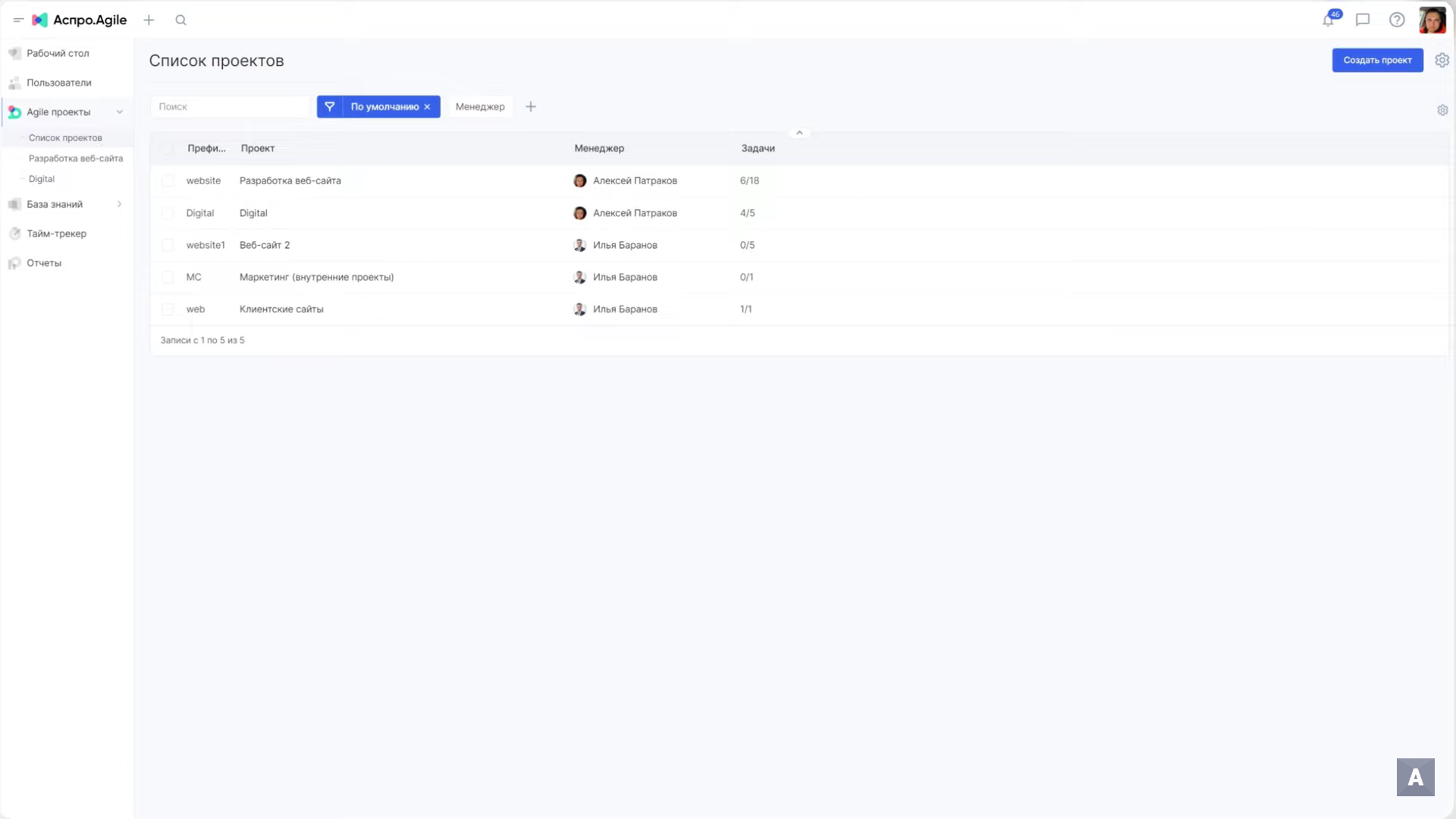Screen dimensions: 1456x819
Task: Open the notifications bell icon
Action: [x=1328, y=20]
